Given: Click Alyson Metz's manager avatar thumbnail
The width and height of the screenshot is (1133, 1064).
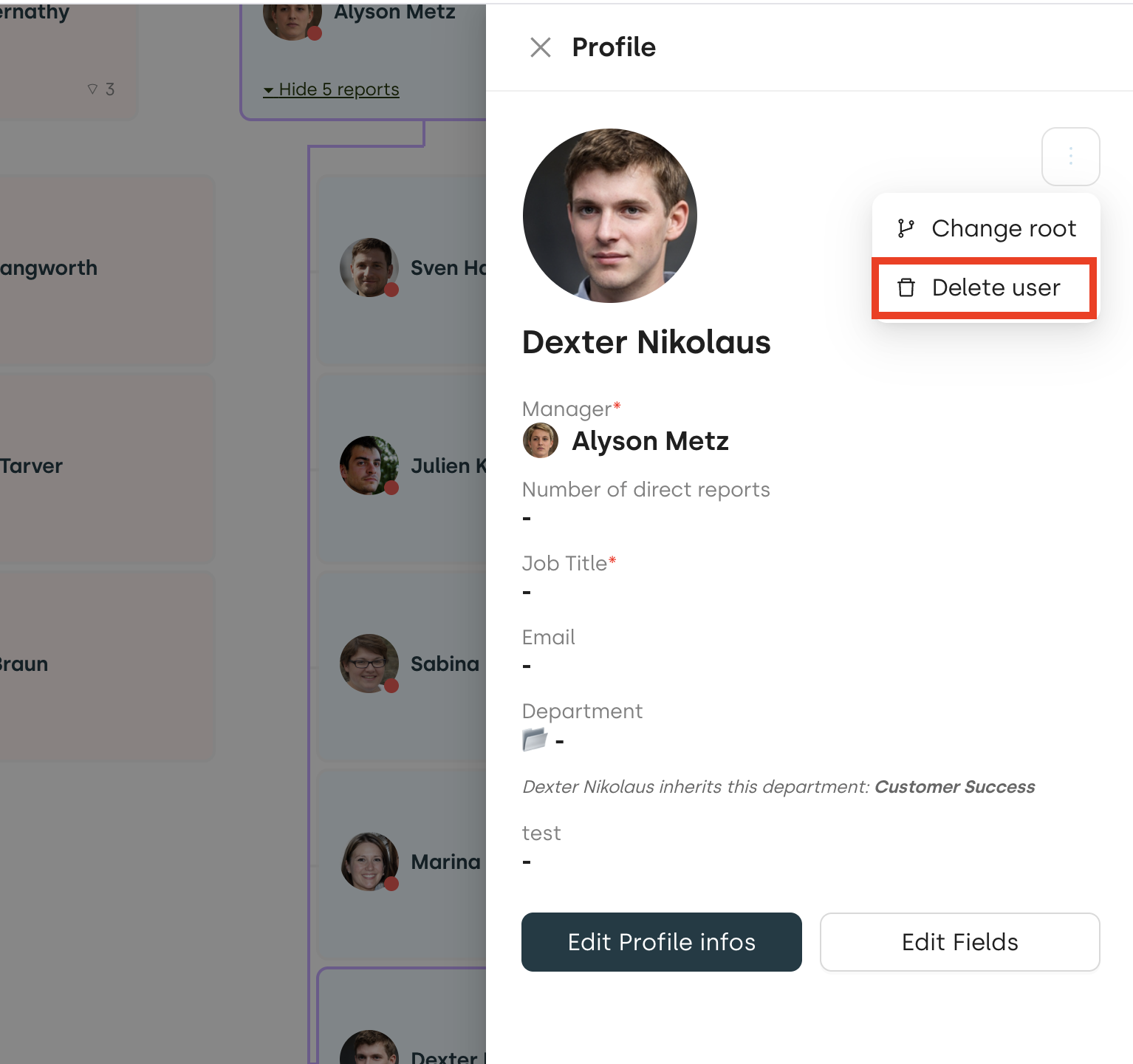Looking at the screenshot, I should point(540,440).
